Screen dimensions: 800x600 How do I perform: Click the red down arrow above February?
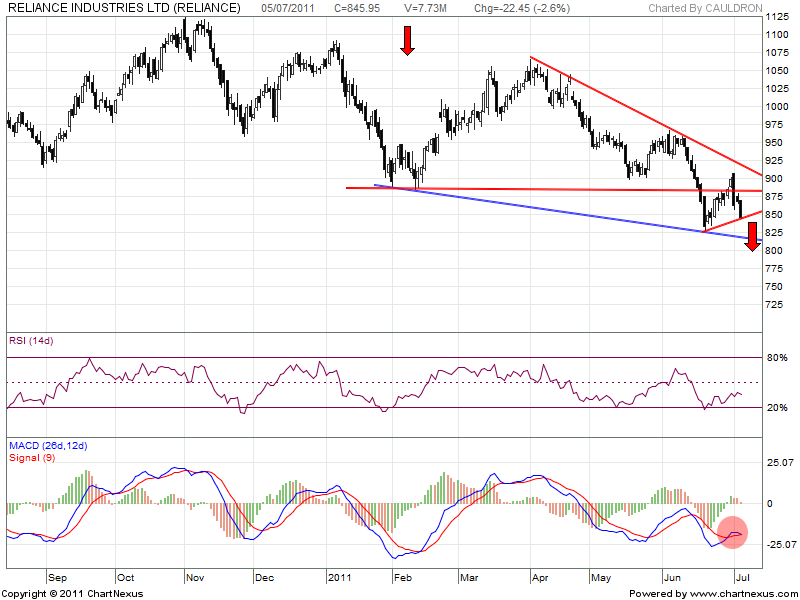coord(407,40)
